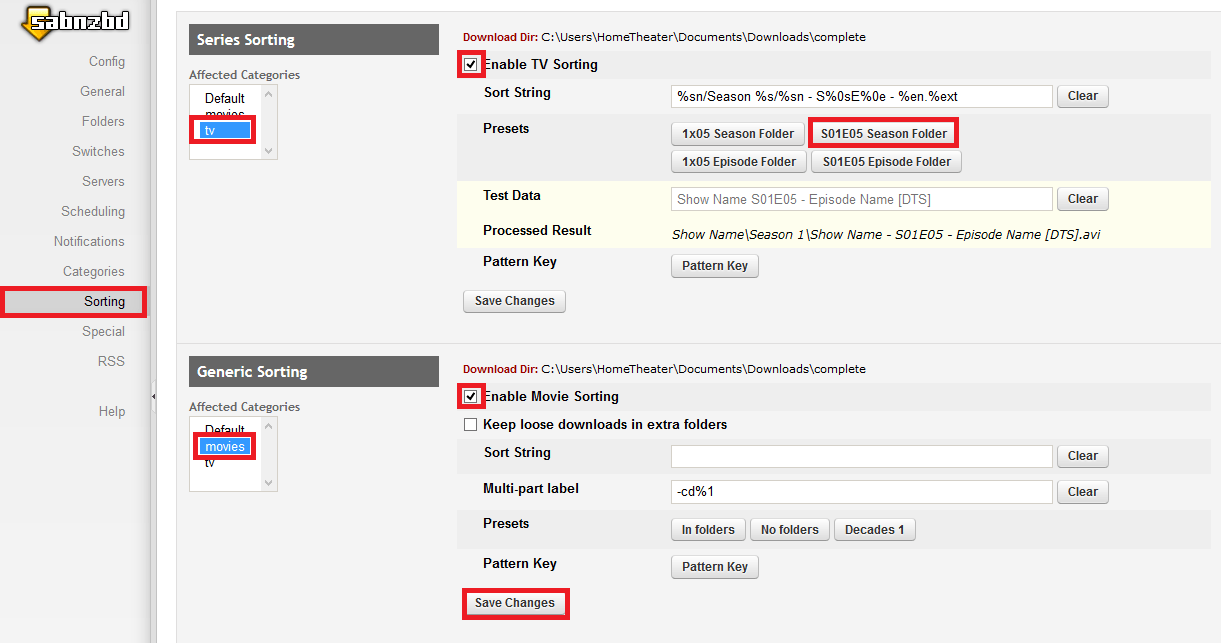Clear the Multi-part label field
This screenshot has width=1221, height=643.
(1082, 492)
